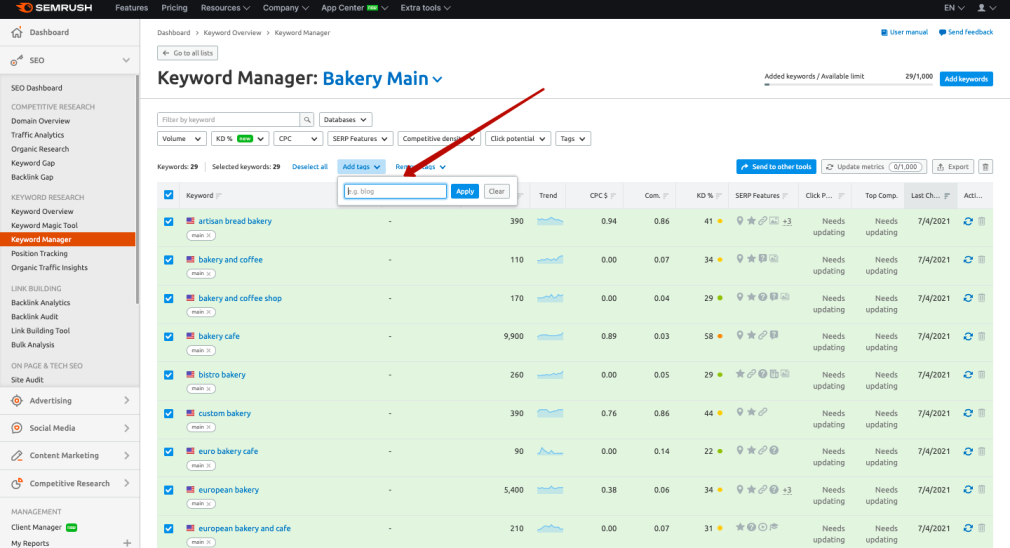Click the search magnifier icon beside keyword filter

[307, 119]
